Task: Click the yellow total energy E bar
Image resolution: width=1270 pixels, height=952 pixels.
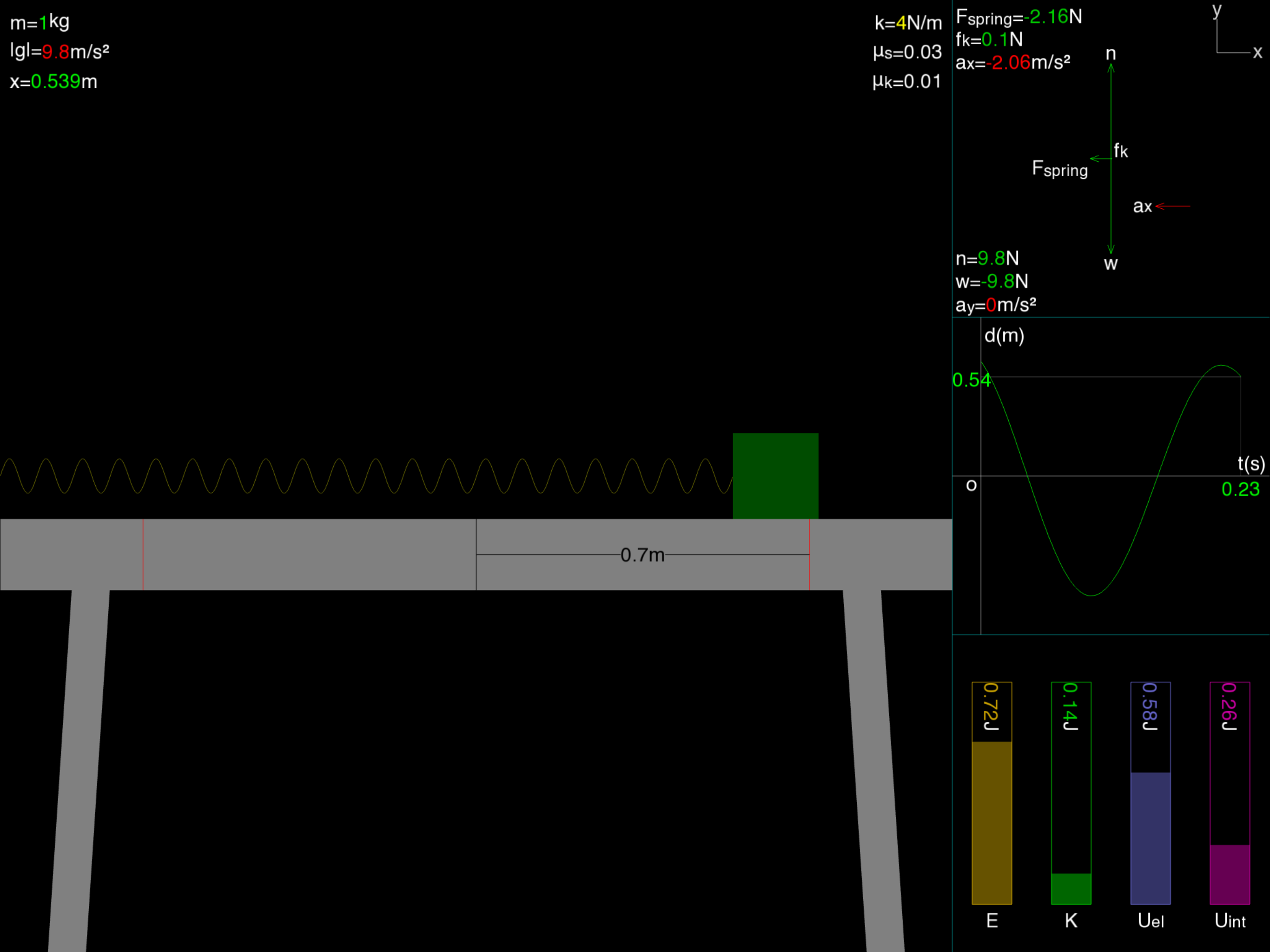Action: (x=992, y=822)
